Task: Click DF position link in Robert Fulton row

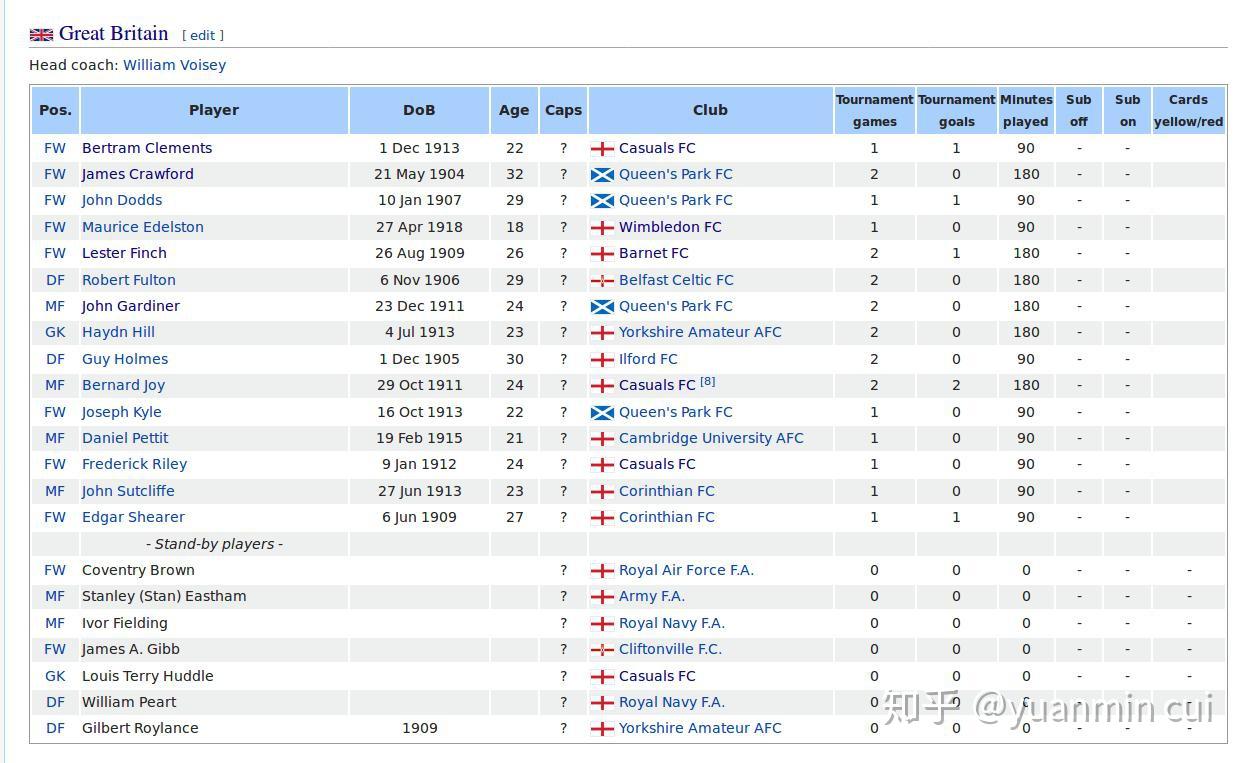Action: tap(55, 280)
